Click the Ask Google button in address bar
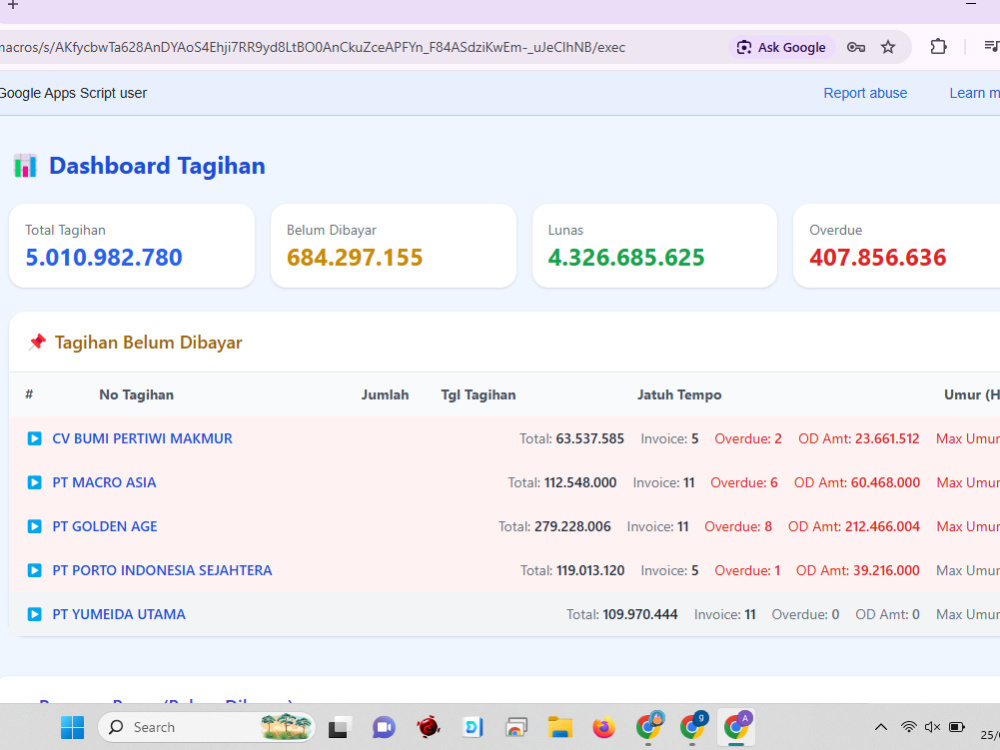The height and width of the screenshot is (750, 1000). [781, 47]
